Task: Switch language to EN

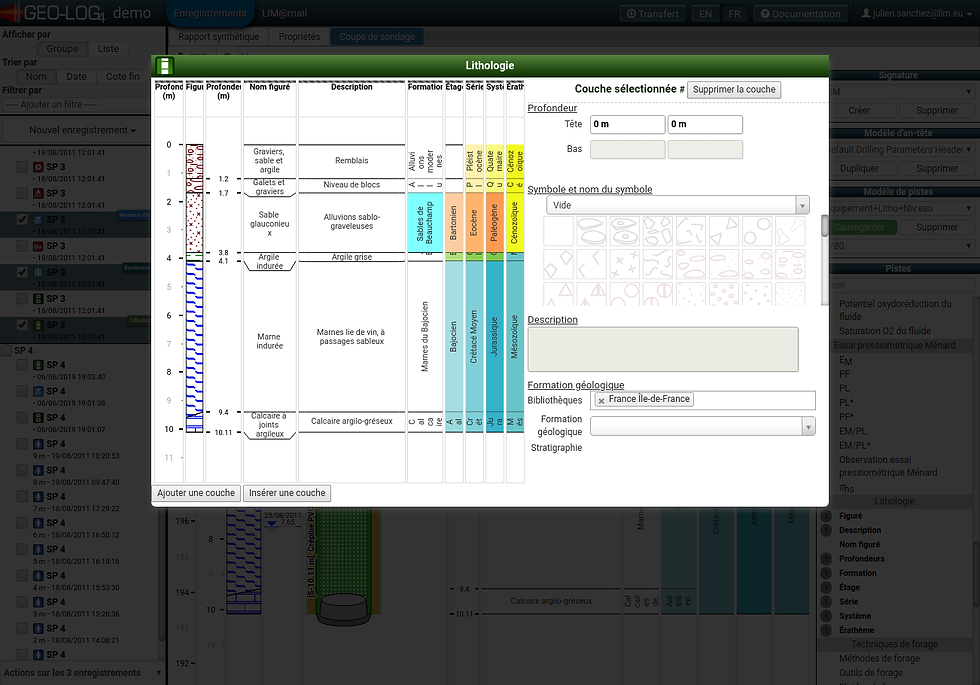Action: pos(706,14)
